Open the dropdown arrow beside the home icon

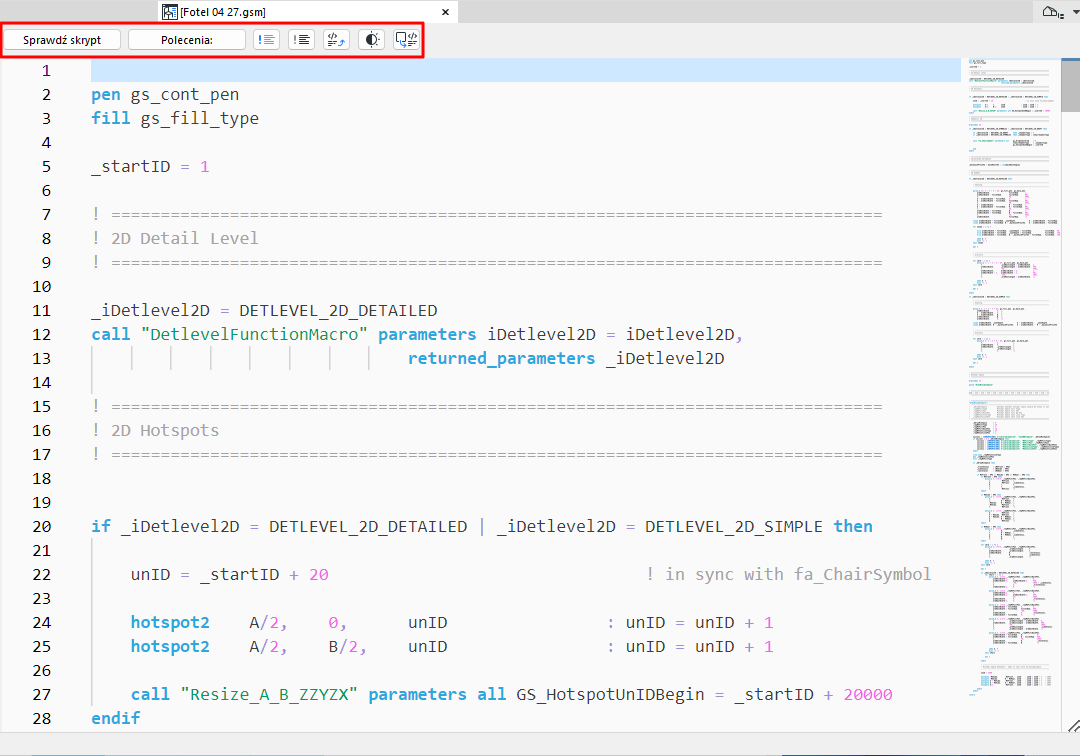pos(1070,12)
